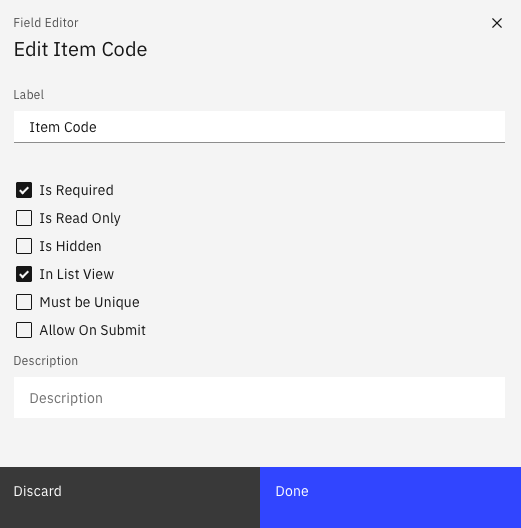This screenshot has width=521, height=528.
Task: Turn on the Allow On Submit checkbox
Action: click(24, 330)
